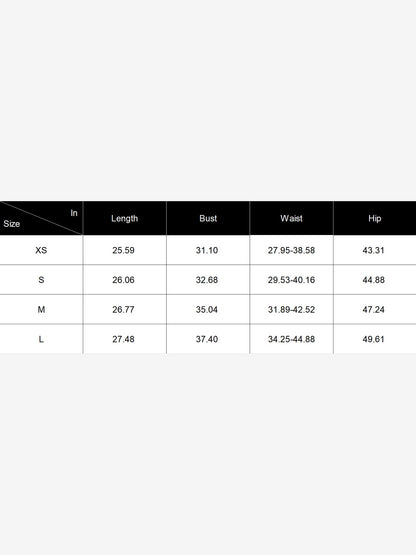Click the XS hip value 43.31
416x555 pixels.
click(373, 250)
